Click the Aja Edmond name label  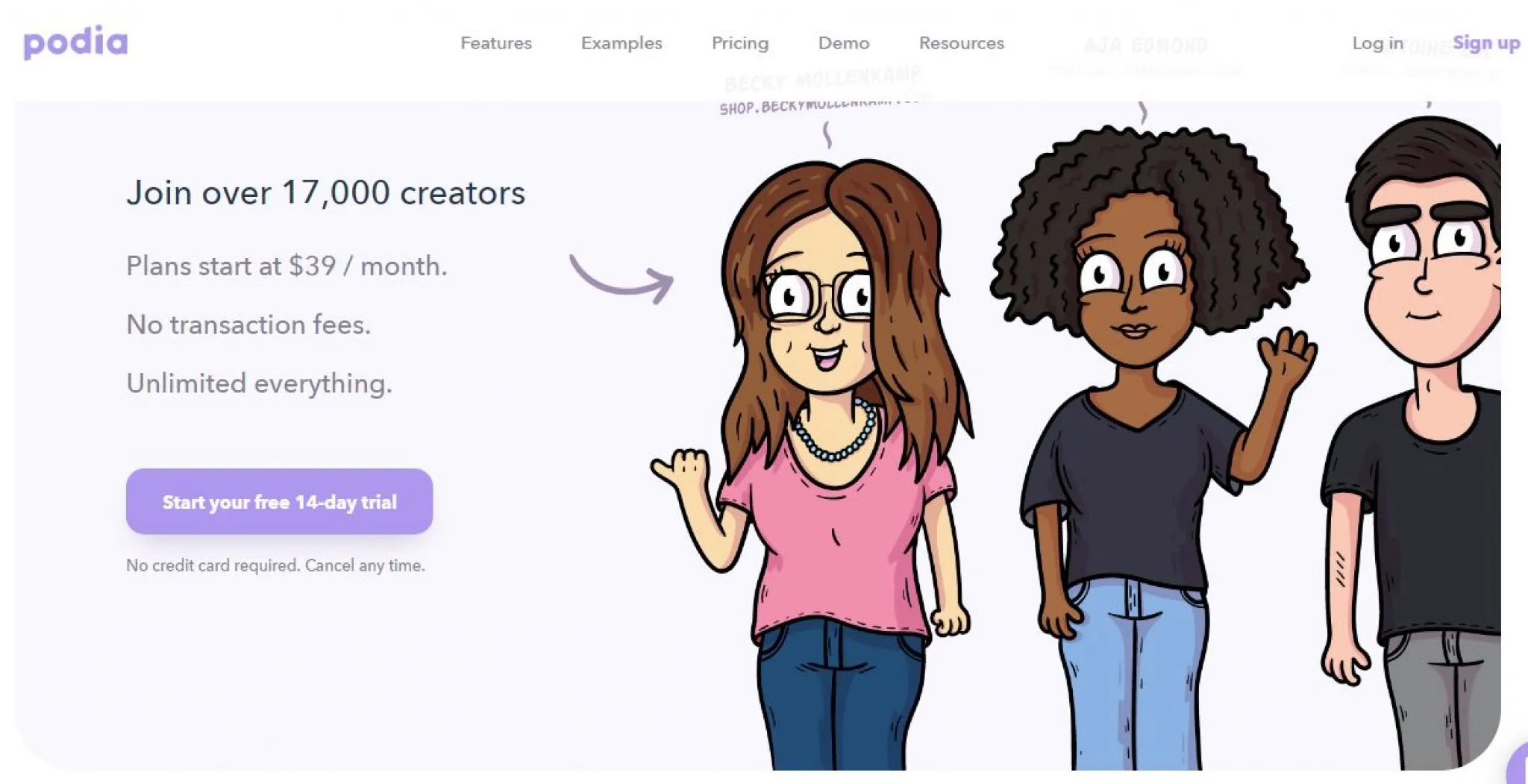pyautogui.click(x=1146, y=46)
